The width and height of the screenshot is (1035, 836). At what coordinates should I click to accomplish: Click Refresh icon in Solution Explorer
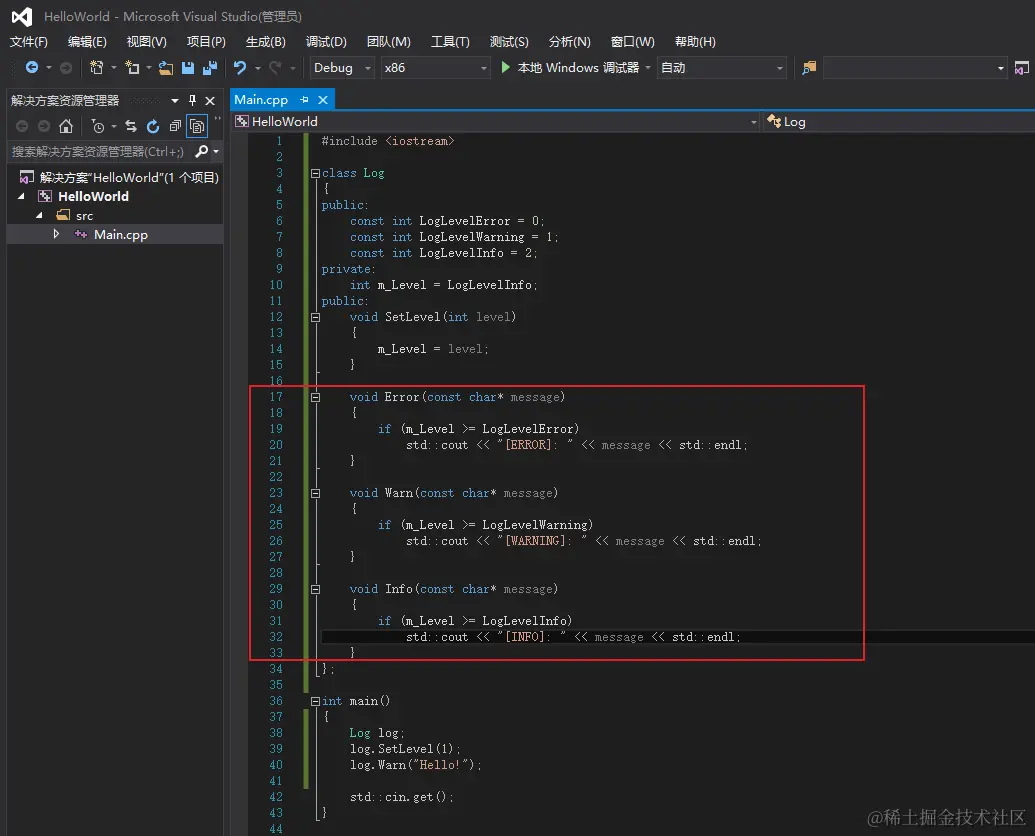point(153,126)
